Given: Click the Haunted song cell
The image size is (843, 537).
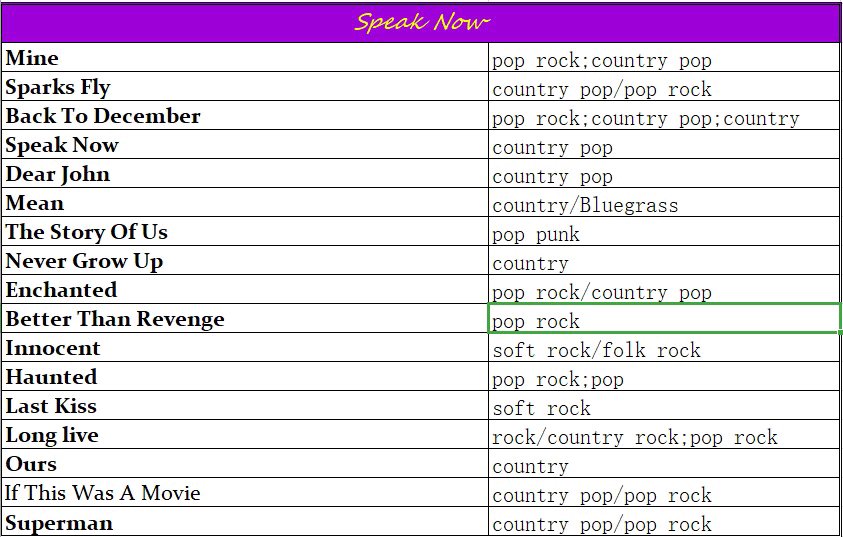Looking at the screenshot, I should 245,376.
